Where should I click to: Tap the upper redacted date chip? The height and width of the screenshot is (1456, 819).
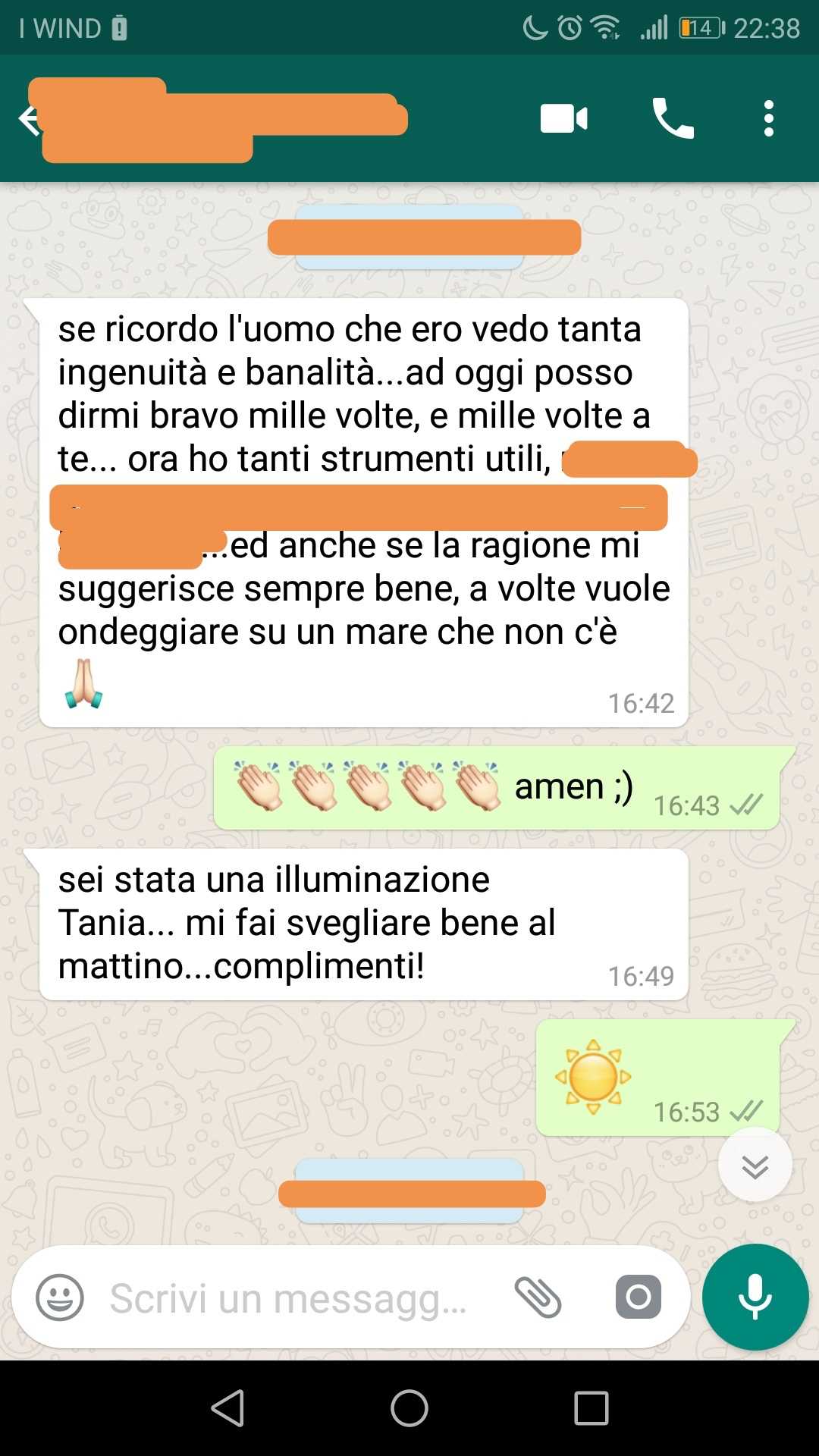(423, 237)
